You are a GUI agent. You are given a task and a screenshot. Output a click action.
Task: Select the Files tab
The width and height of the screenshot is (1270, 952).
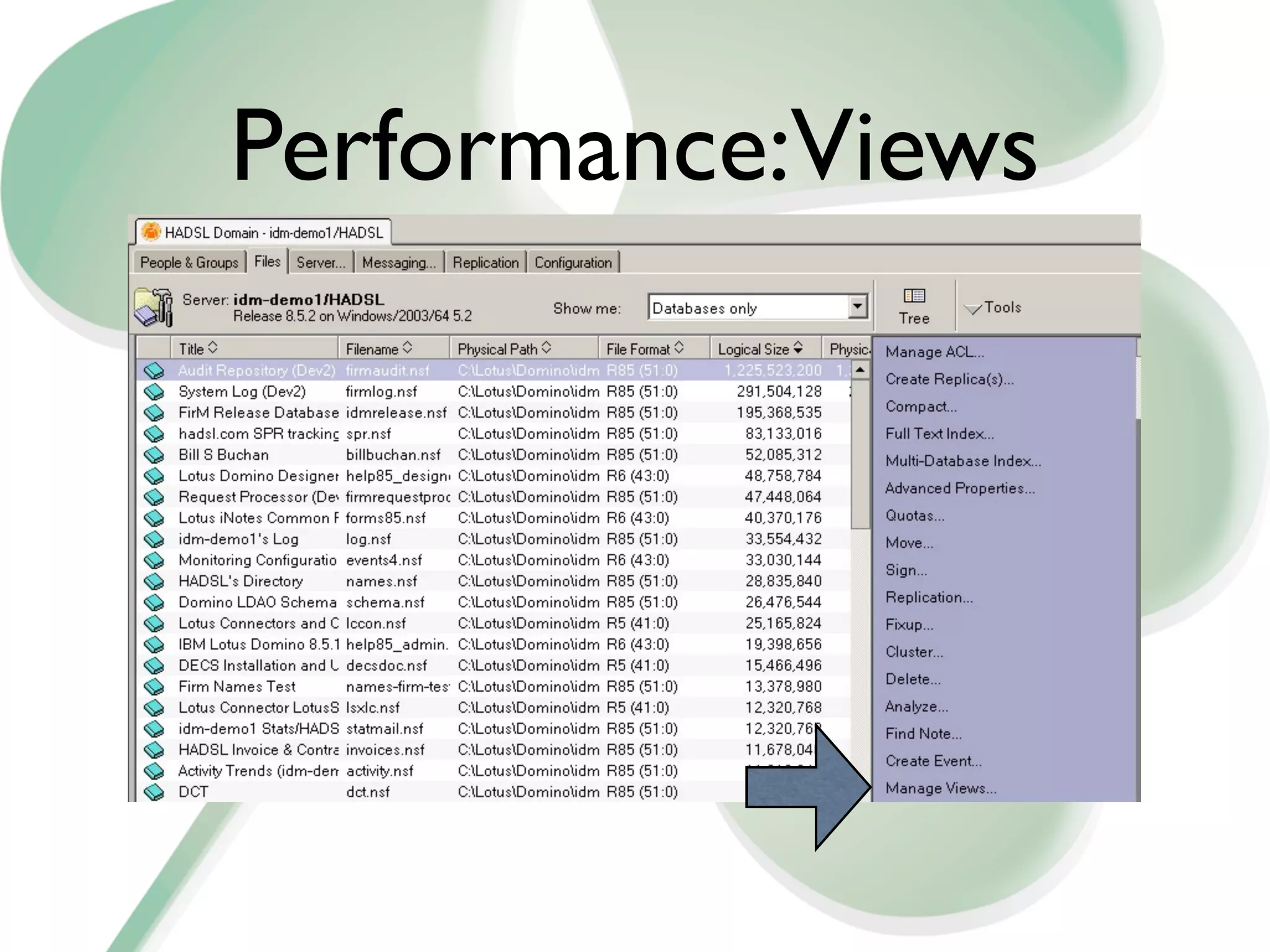[267, 261]
